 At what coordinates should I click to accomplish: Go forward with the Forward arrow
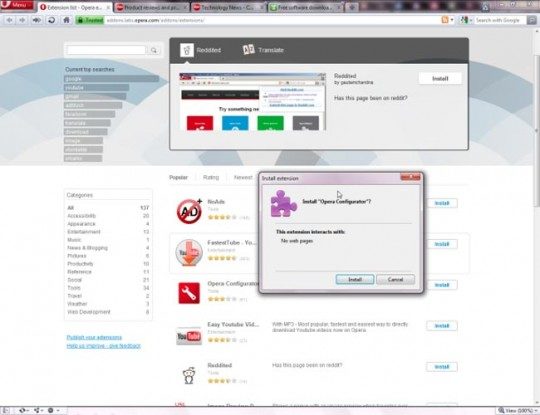(22, 20)
